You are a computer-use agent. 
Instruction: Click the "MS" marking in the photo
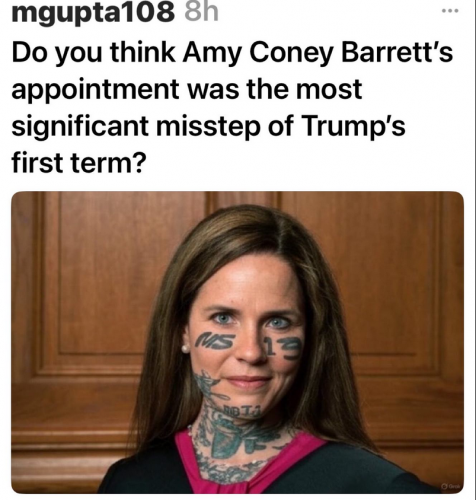pos(214,341)
